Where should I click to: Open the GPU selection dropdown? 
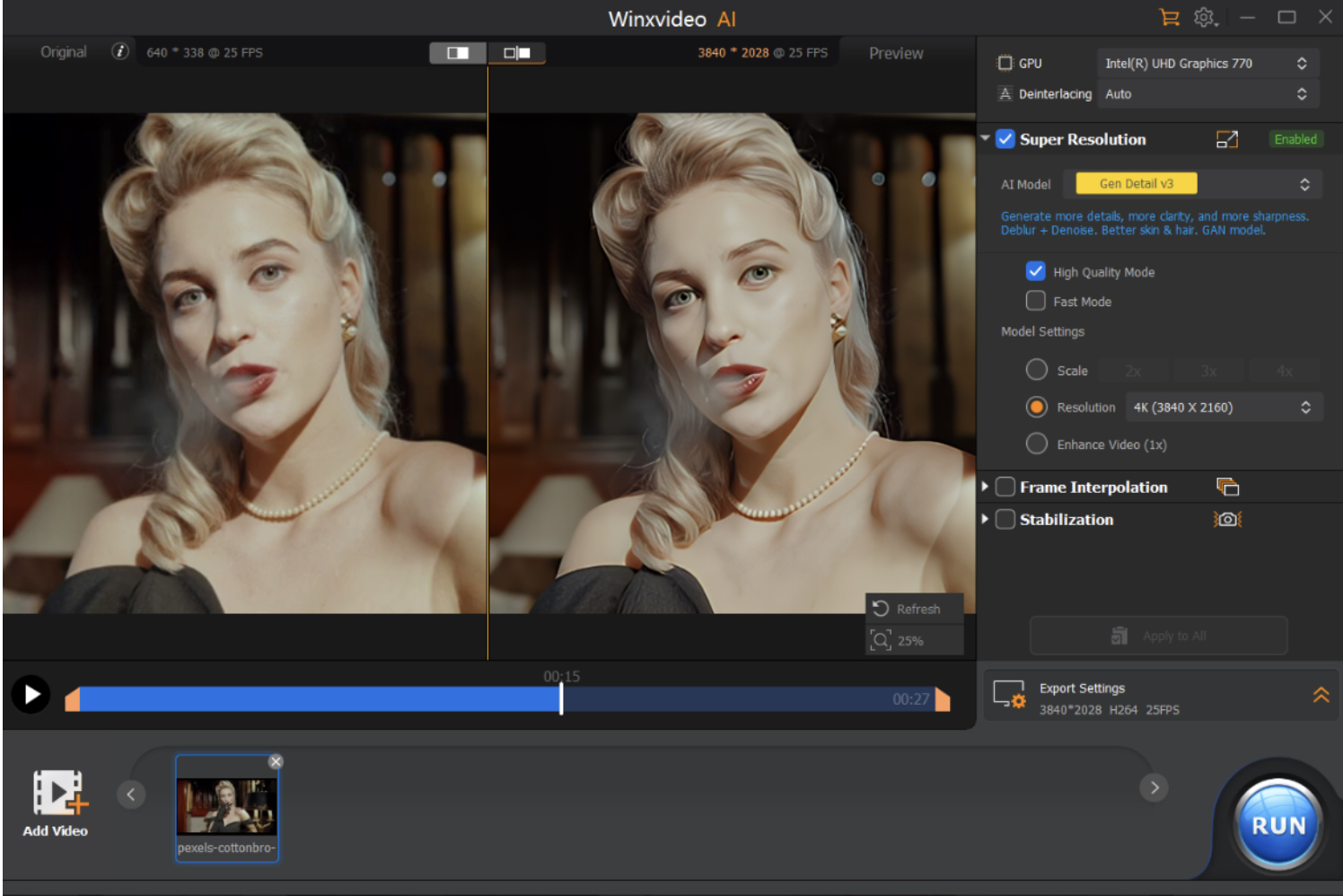[1207, 64]
